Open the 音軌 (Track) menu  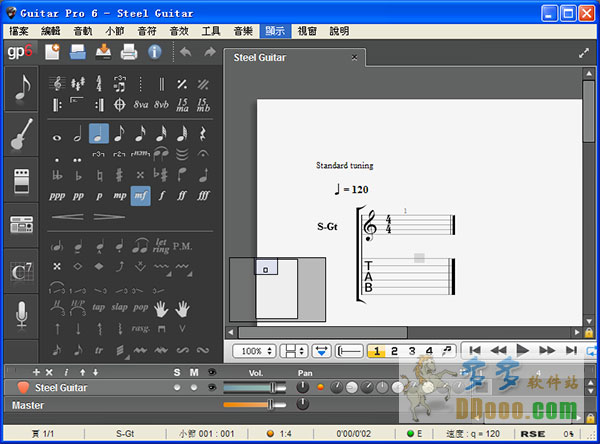pyautogui.click(x=83, y=31)
